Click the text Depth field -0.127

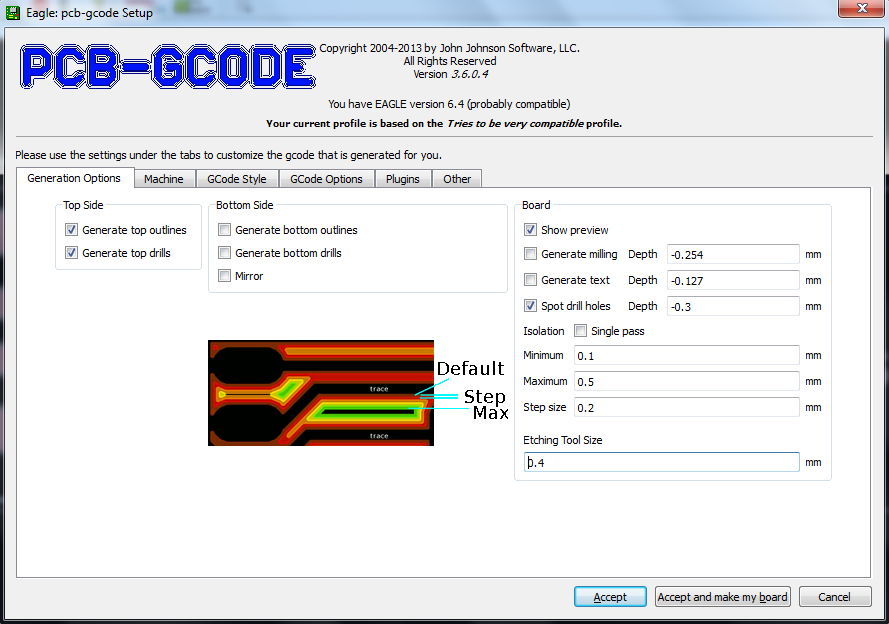coord(733,281)
